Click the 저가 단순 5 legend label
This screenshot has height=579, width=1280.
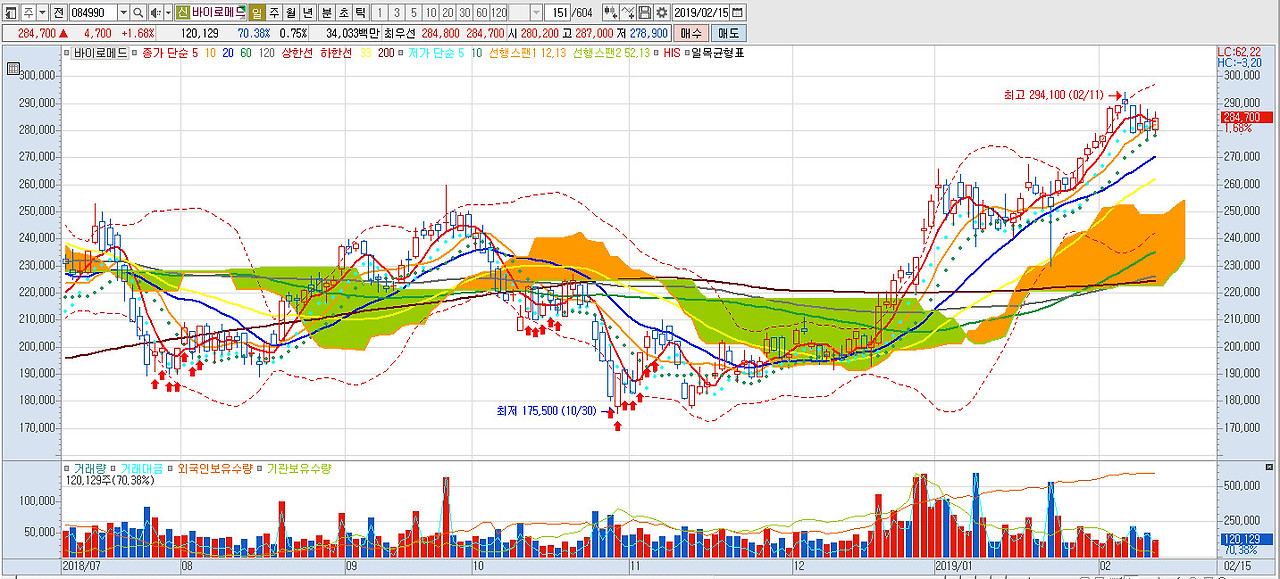point(437,53)
